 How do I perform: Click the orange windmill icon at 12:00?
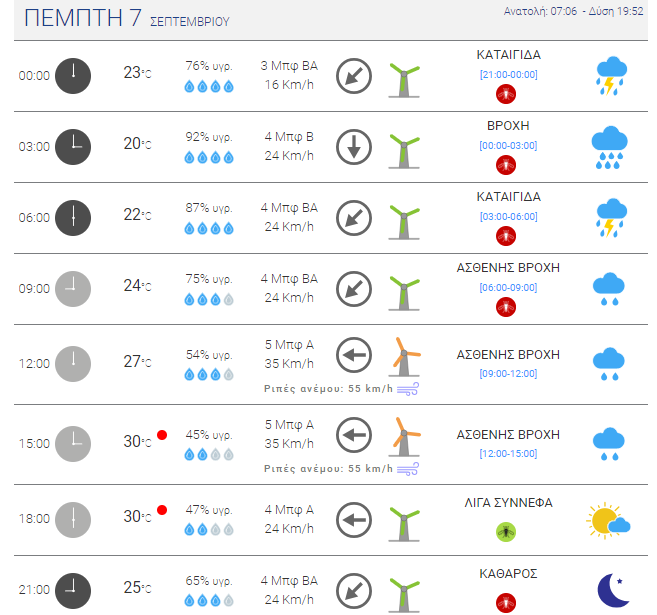pos(404,356)
